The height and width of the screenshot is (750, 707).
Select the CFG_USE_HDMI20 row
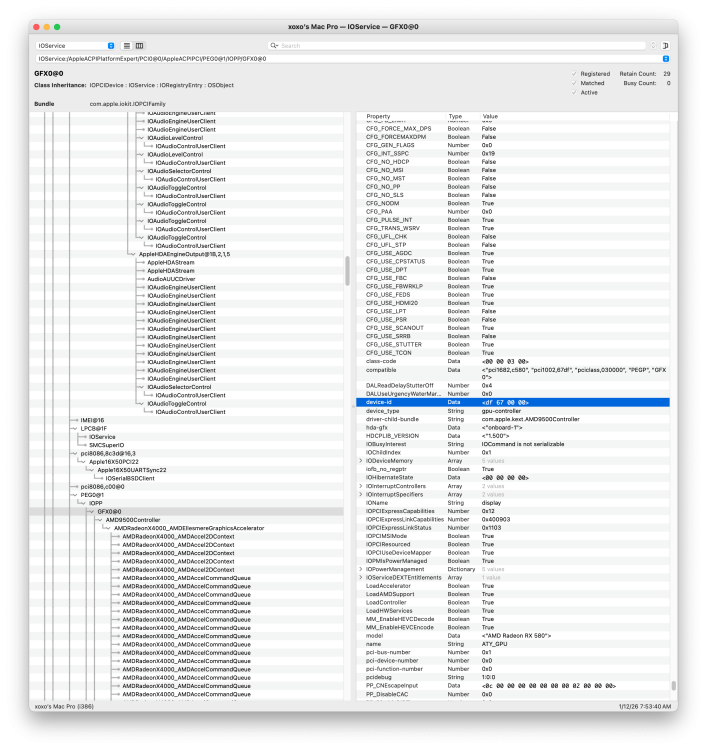(x=513, y=303)
